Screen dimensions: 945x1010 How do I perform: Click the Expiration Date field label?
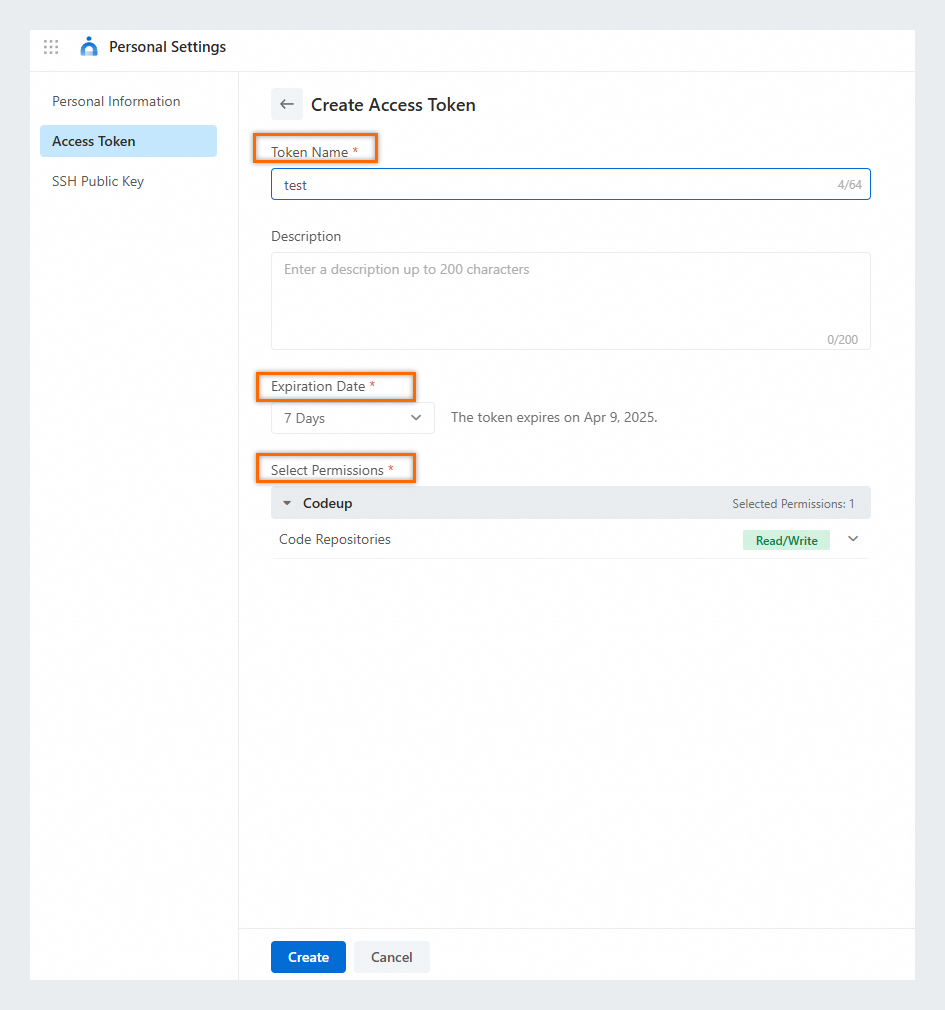318,386
